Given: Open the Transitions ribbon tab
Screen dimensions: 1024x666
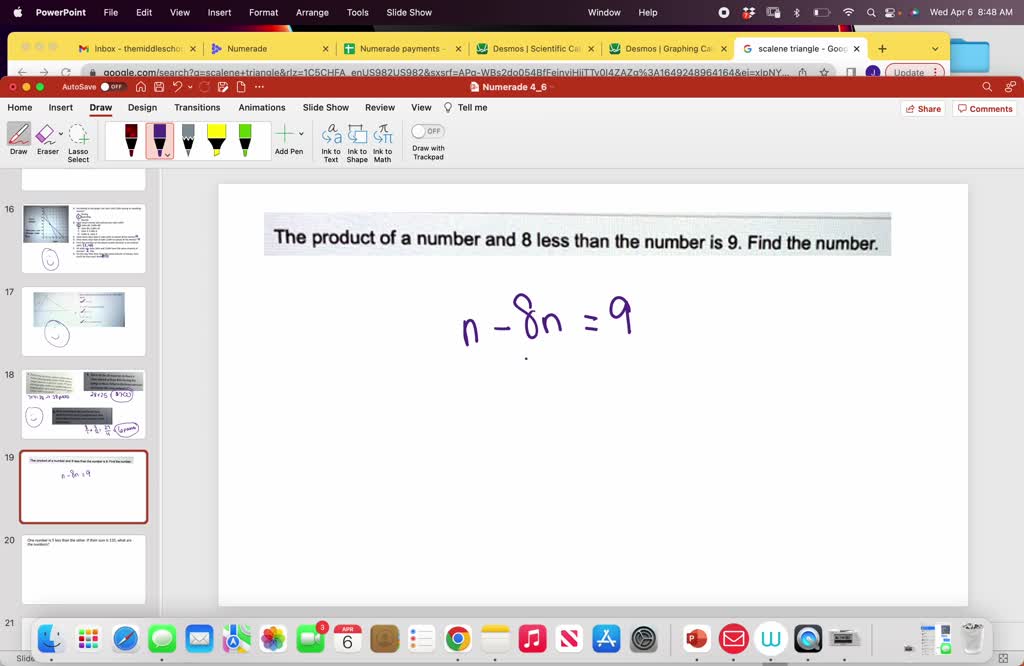Looking at the screenshot, I should [x=197, y=107].
